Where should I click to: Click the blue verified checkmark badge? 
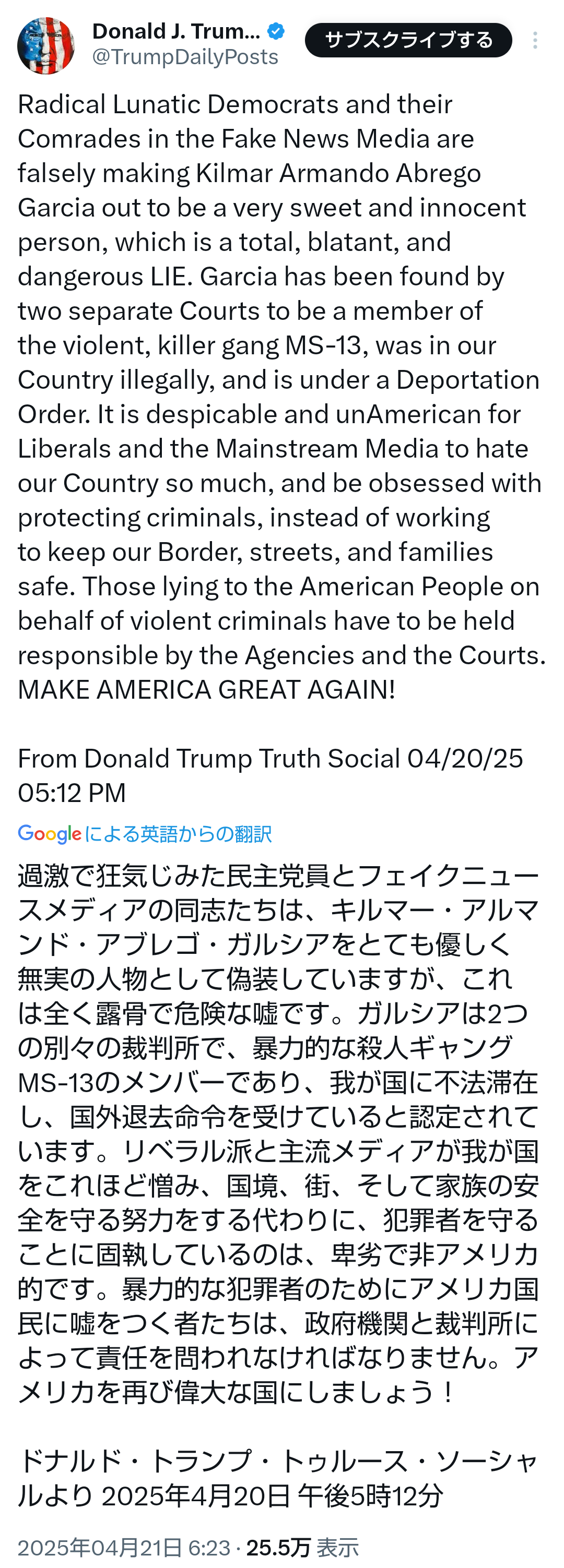[x=276, y=31]
